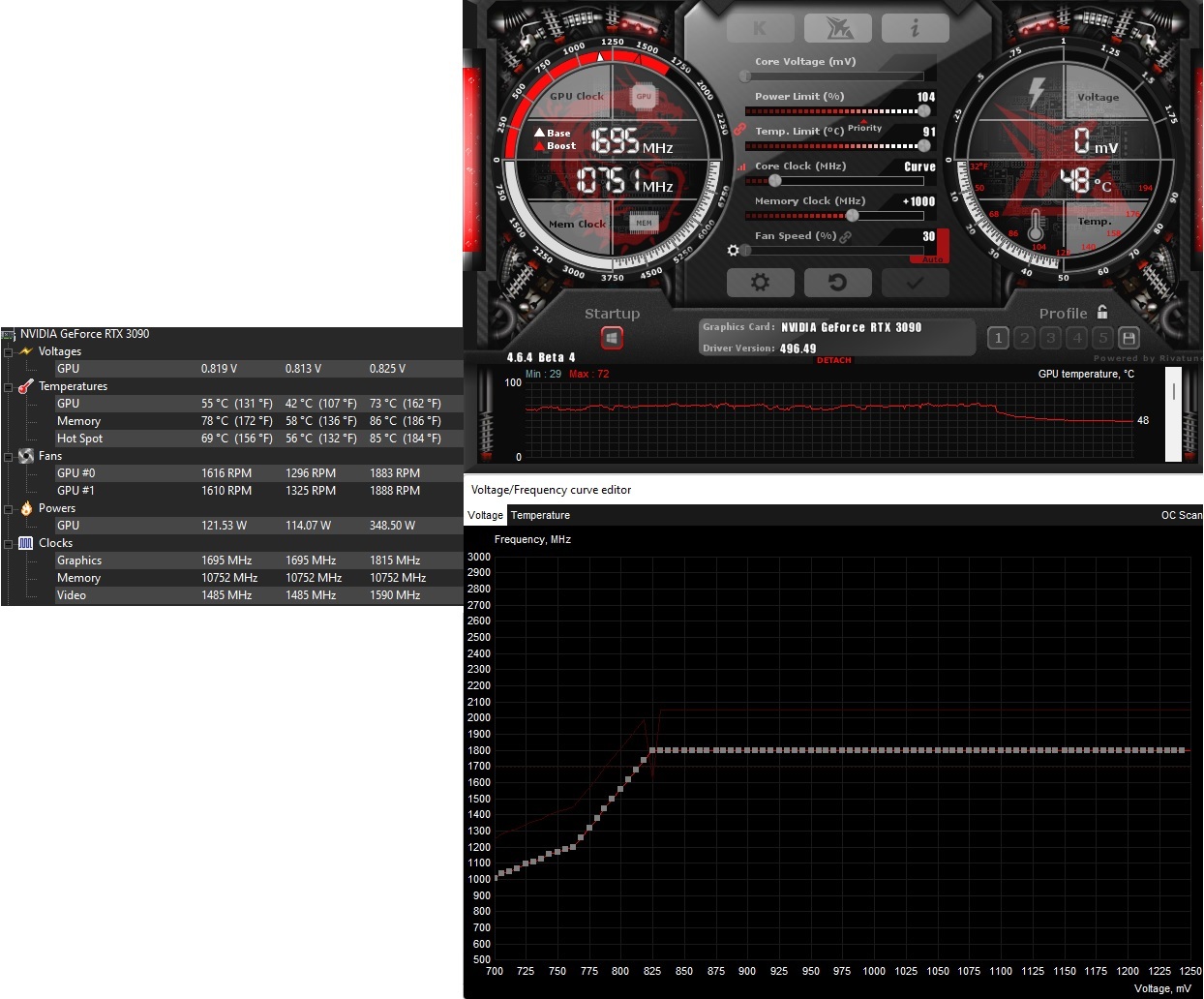This screenshot has width=1204, height=999.
Task: Click the thermometer icon next to Temperatures
Action: point(26,386)
